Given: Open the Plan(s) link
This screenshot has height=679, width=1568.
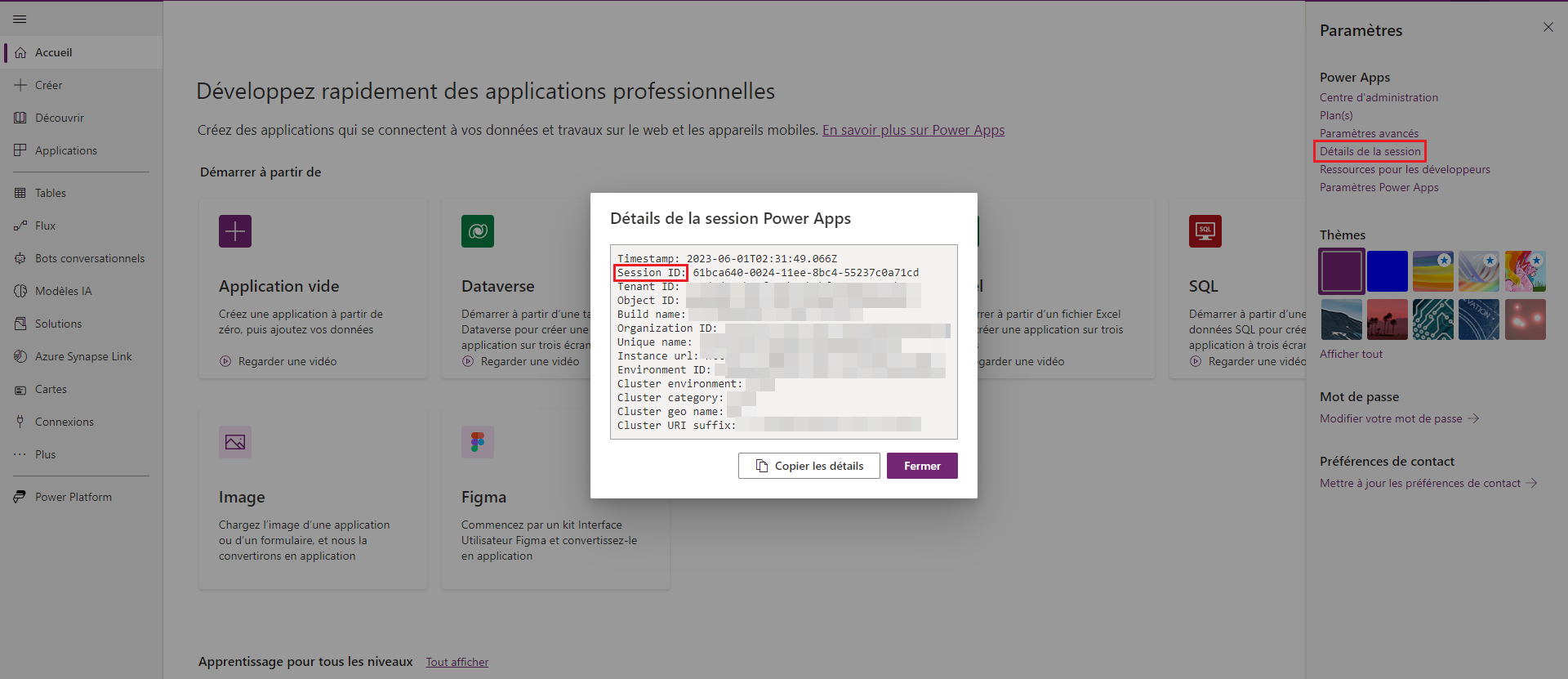Looking at the screenshot, I should pos(1336,115).
